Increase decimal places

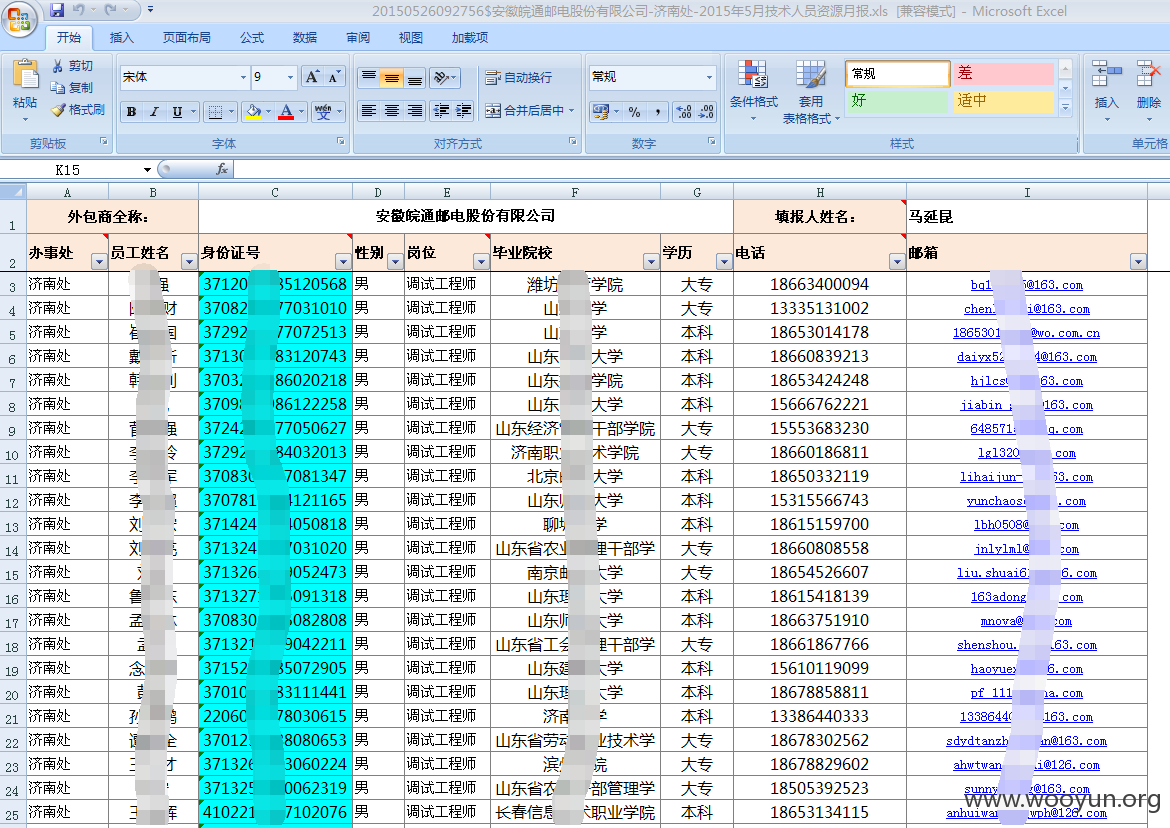click(683, 112)
